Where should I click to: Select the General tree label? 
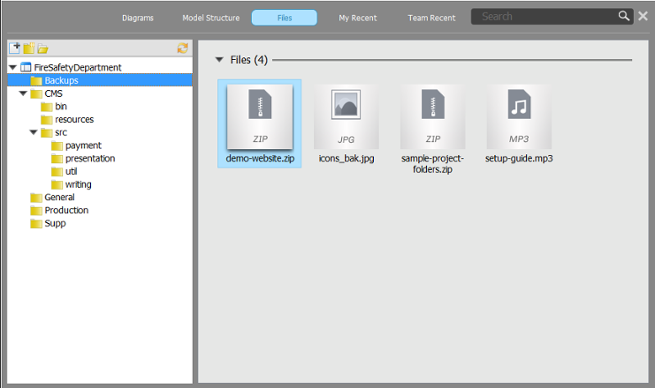(59, 197)
